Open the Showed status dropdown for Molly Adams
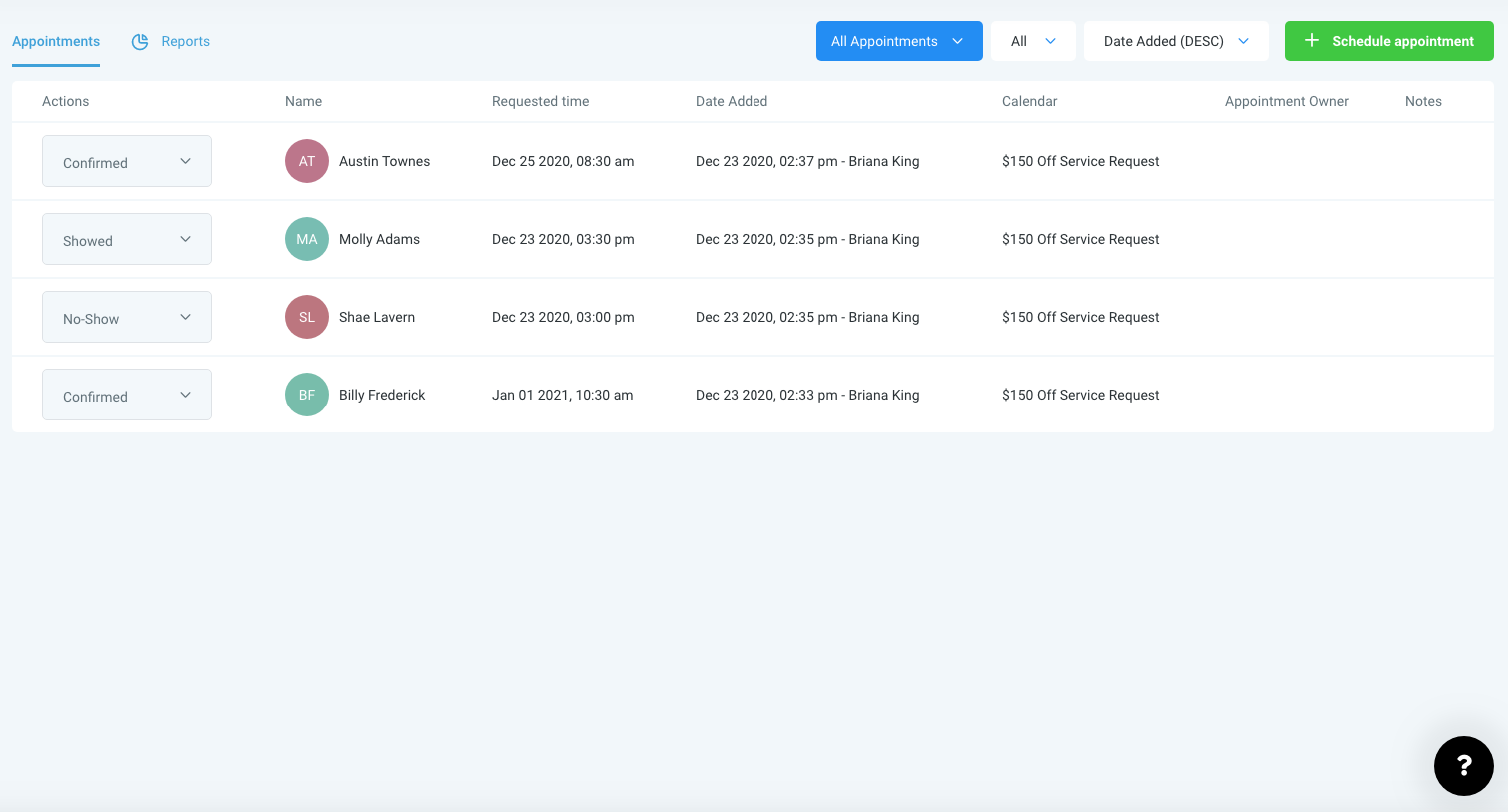This screenshot has height=812, width=1508. coord(127,239)
